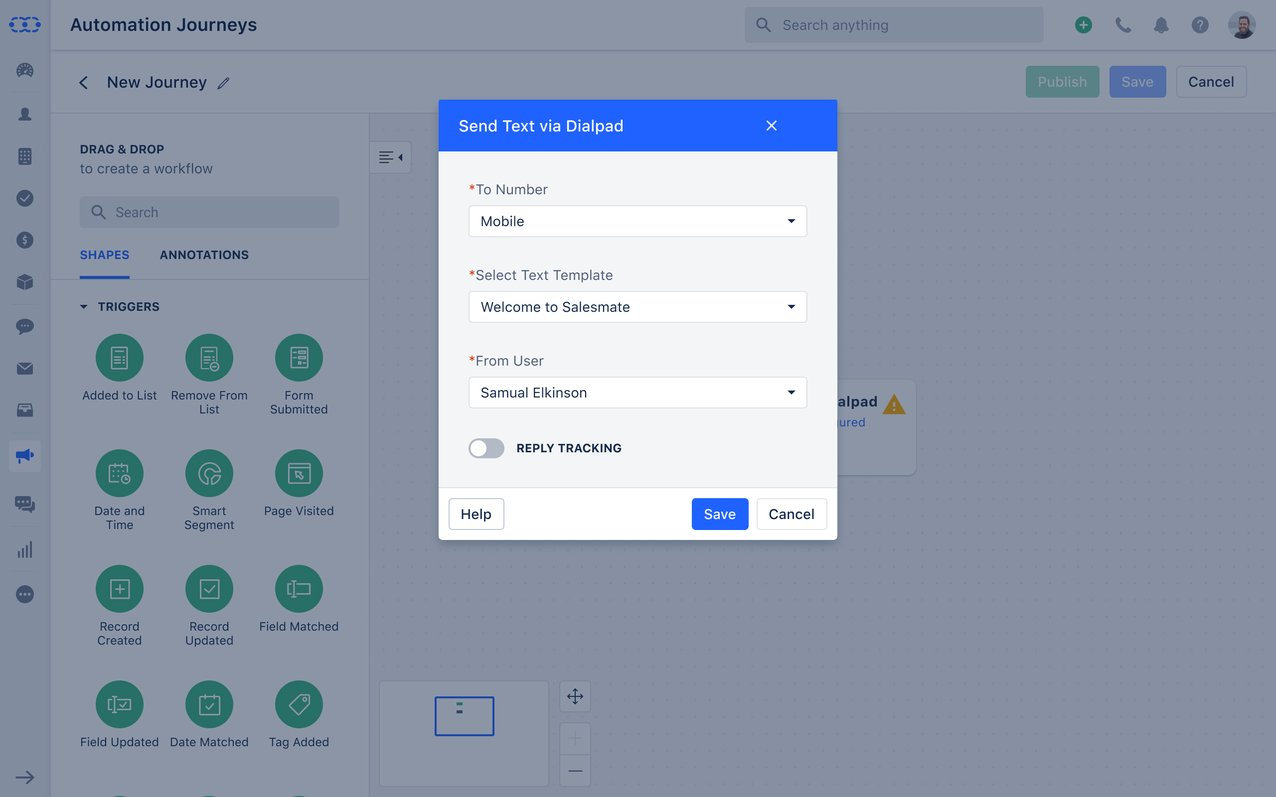The image size is (1276, 797).
Task: Click the Help button in dialog
Action: 476,514
